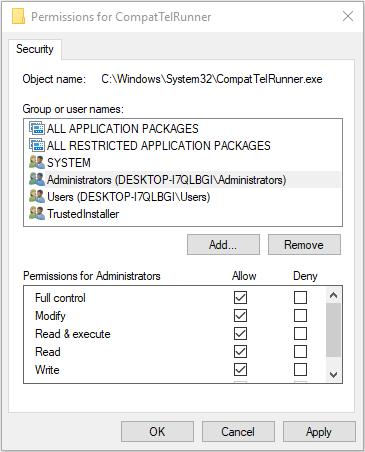Check Deny for Modify
The image size is (365, 452).
300,315
